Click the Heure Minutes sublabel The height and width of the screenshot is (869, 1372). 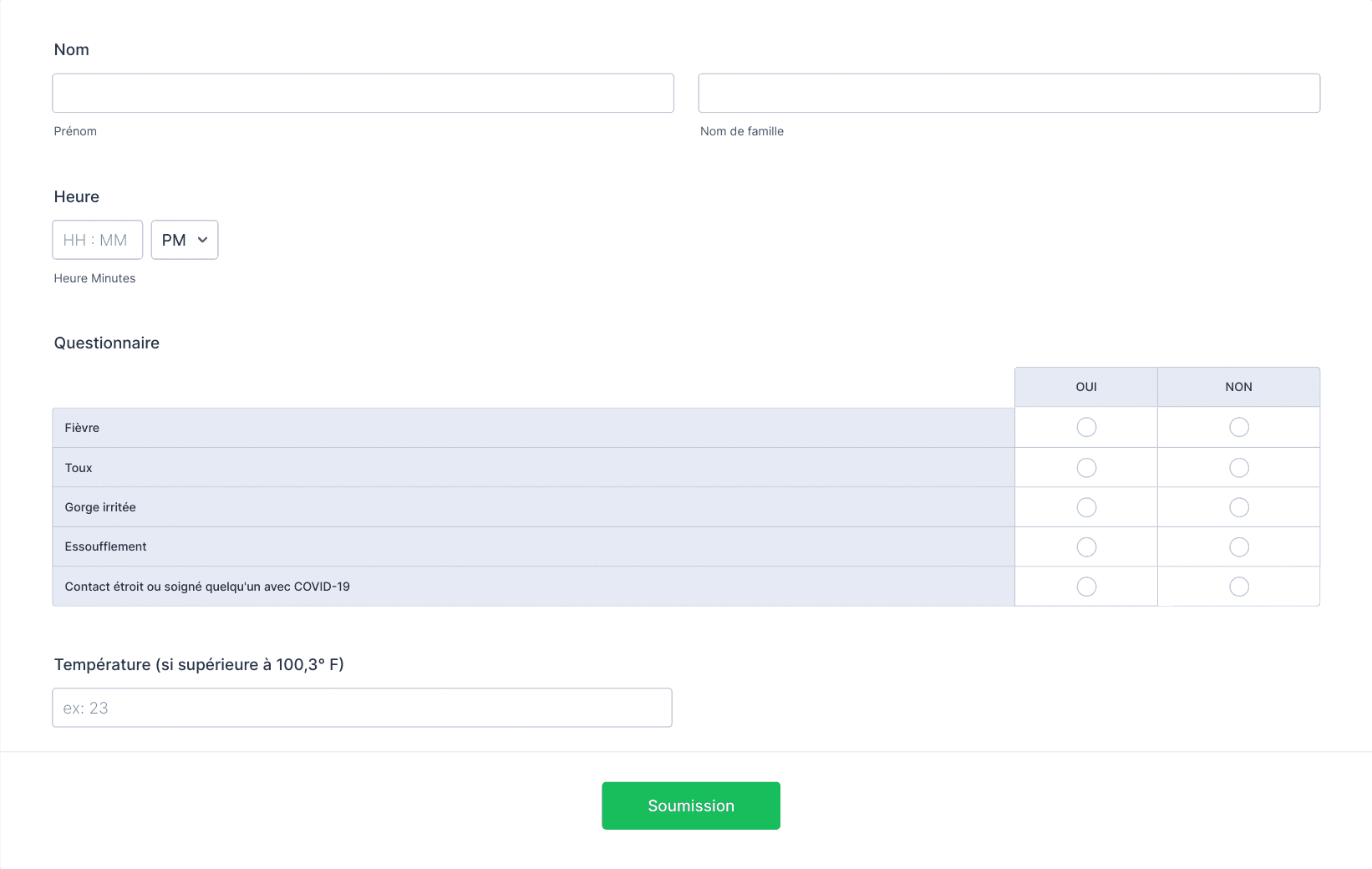94,278
